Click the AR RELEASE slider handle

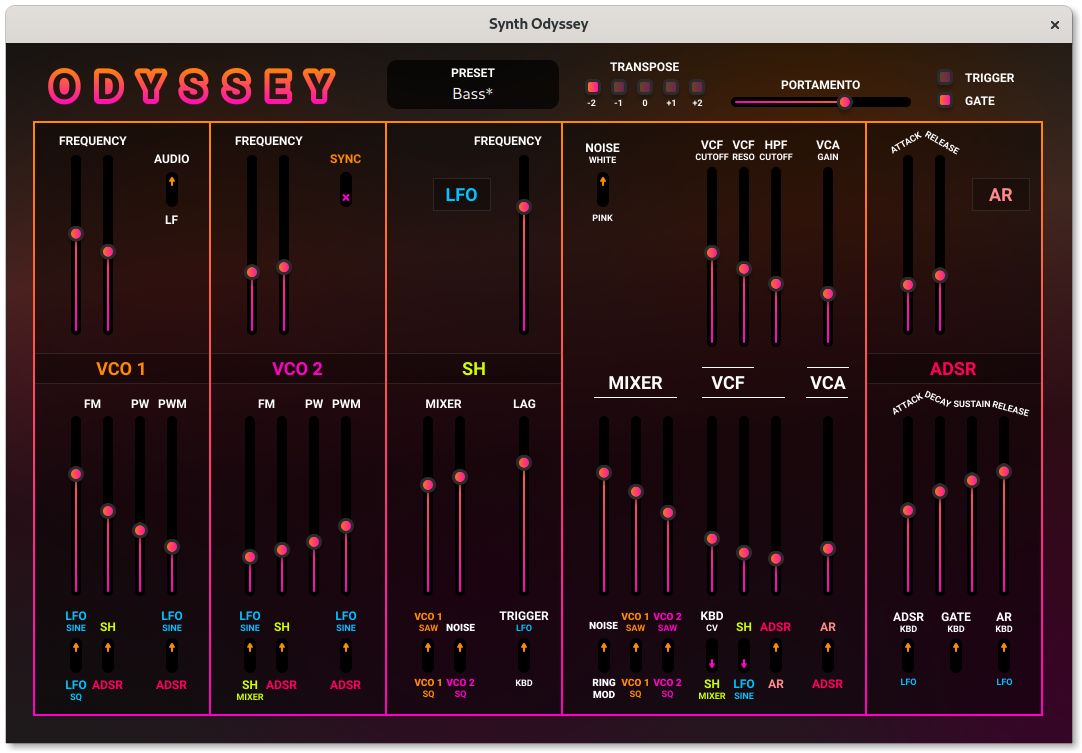point(939,275)
